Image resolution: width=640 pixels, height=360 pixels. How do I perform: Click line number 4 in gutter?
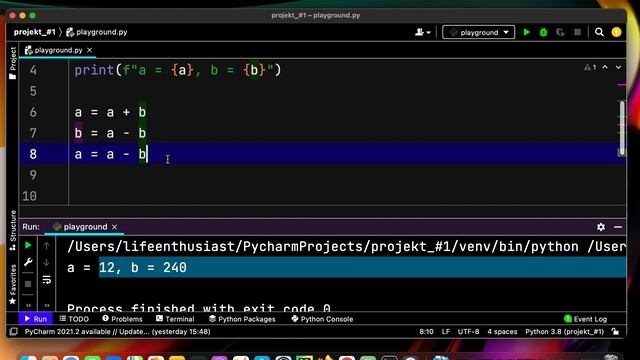pyautogui.click(x=33, y=70)
